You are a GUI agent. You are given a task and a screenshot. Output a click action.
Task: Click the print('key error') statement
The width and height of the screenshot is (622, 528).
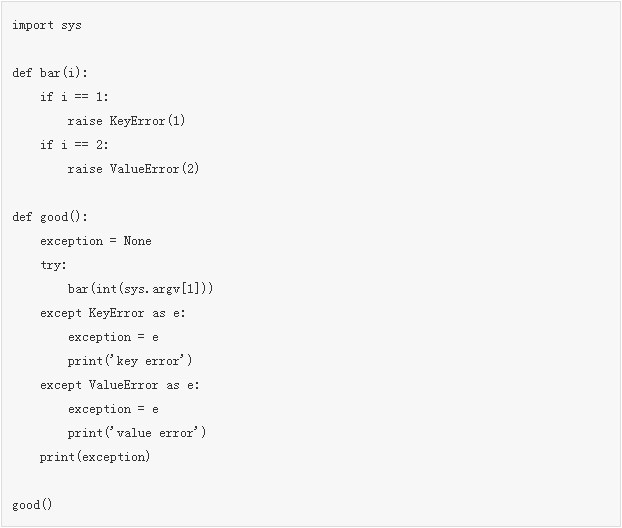coord(130,361)
